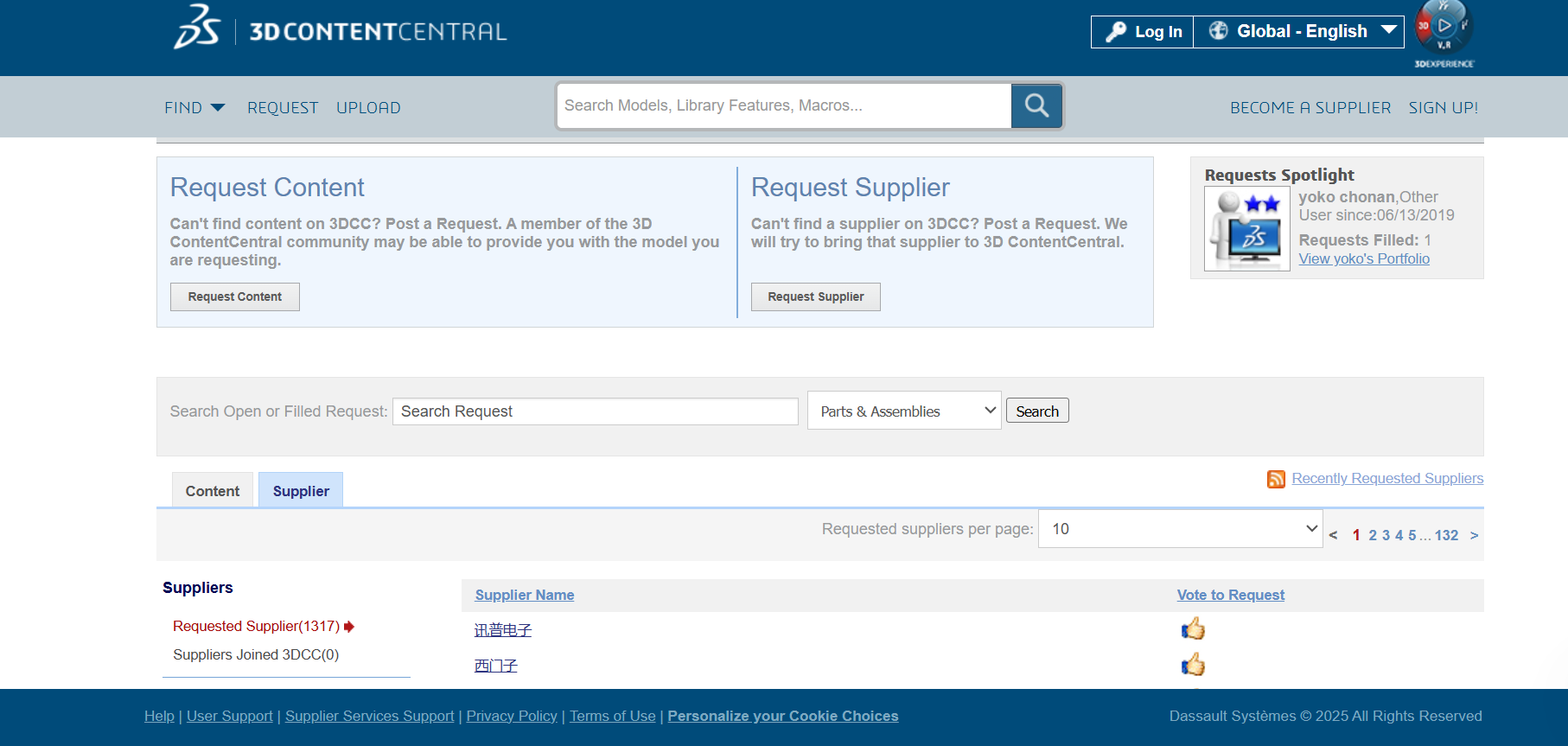Viewport: 1568px width, 746px height.
Task: Click the Request Supplier button
Action: pos(816,296)
